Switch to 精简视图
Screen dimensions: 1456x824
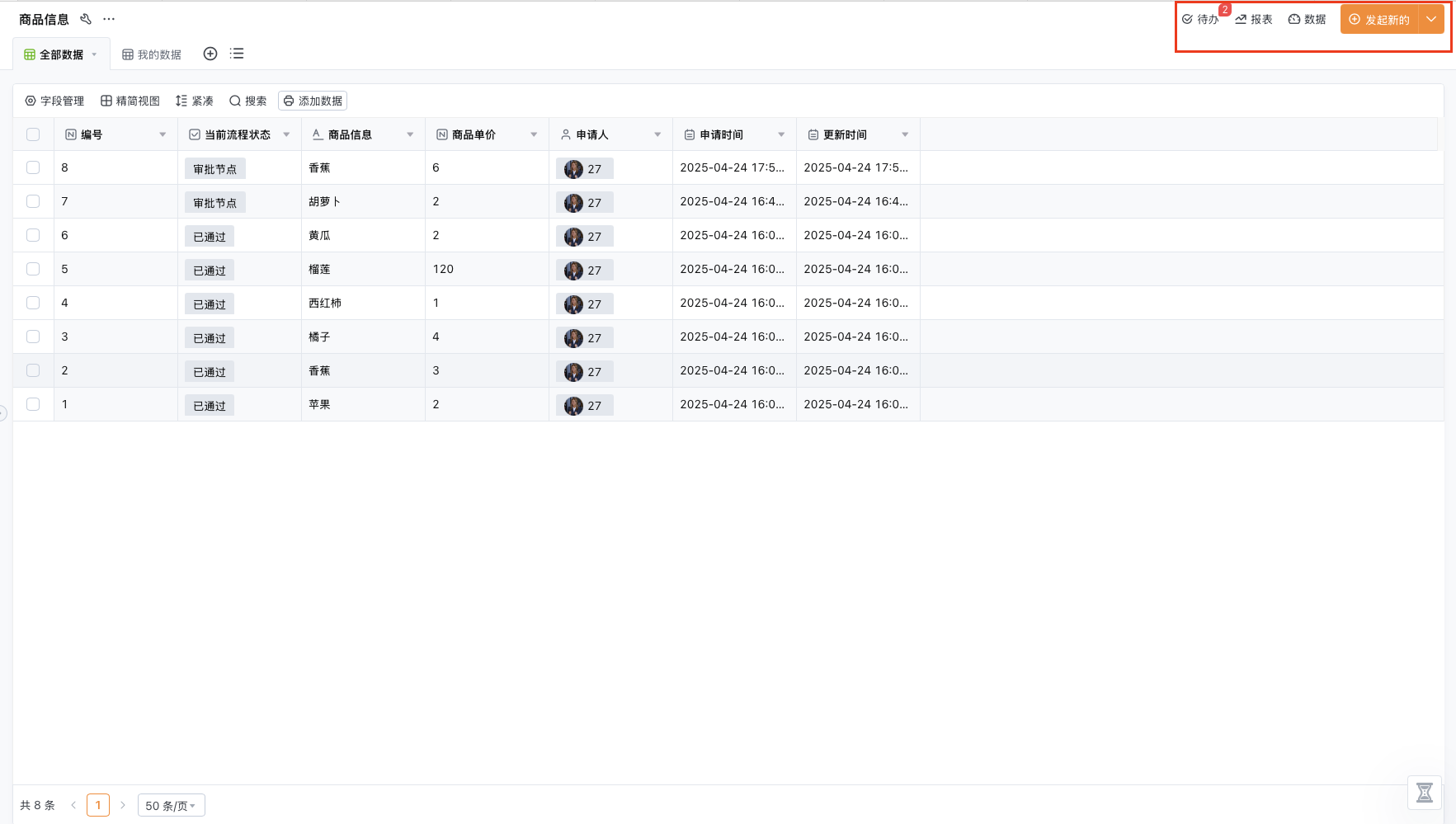coord(130,101)
